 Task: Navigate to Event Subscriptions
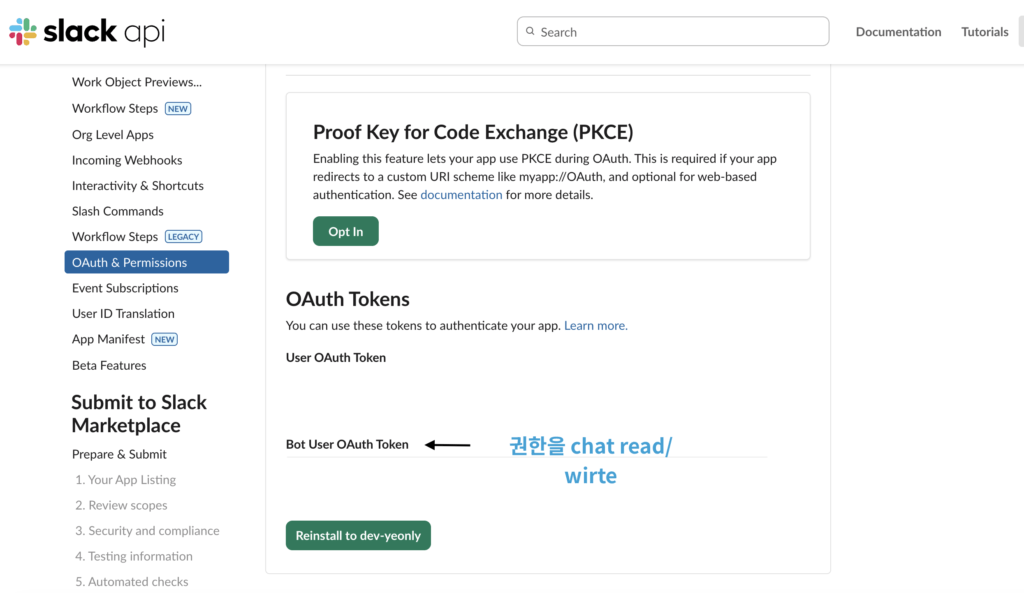coord(125,288)
